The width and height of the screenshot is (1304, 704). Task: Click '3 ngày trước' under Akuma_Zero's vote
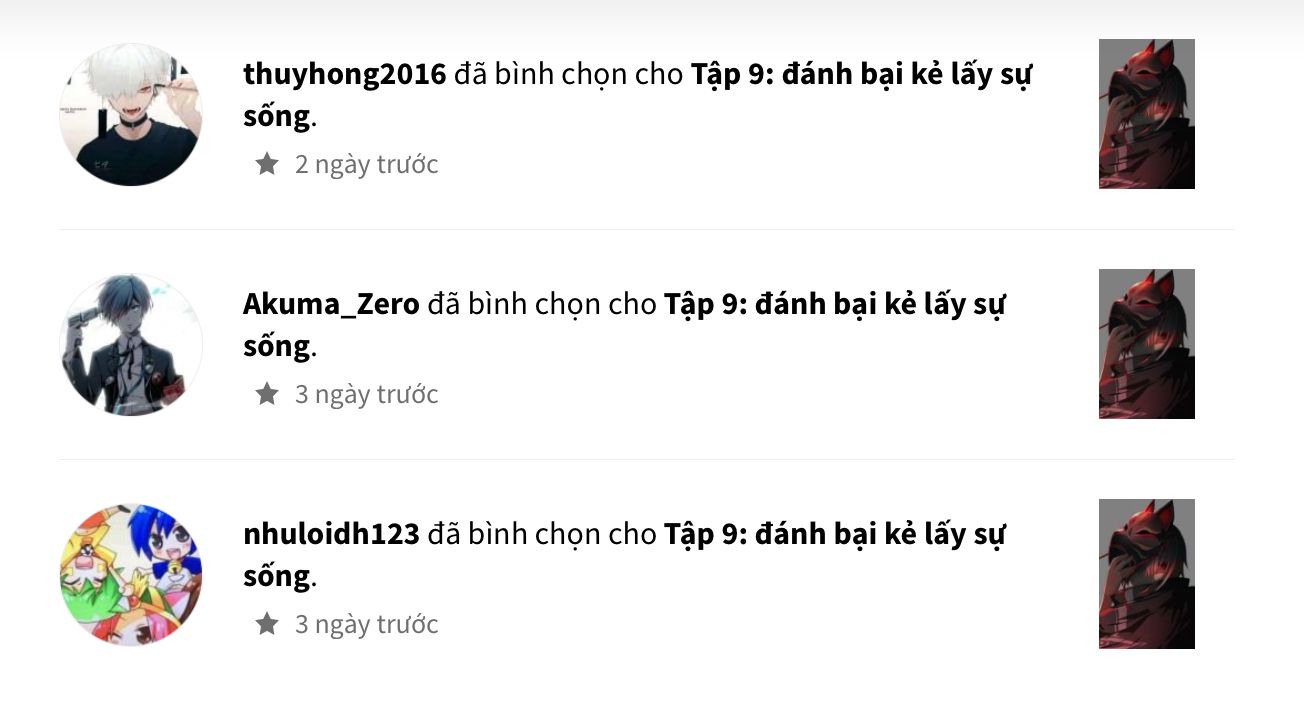(367, 395)
